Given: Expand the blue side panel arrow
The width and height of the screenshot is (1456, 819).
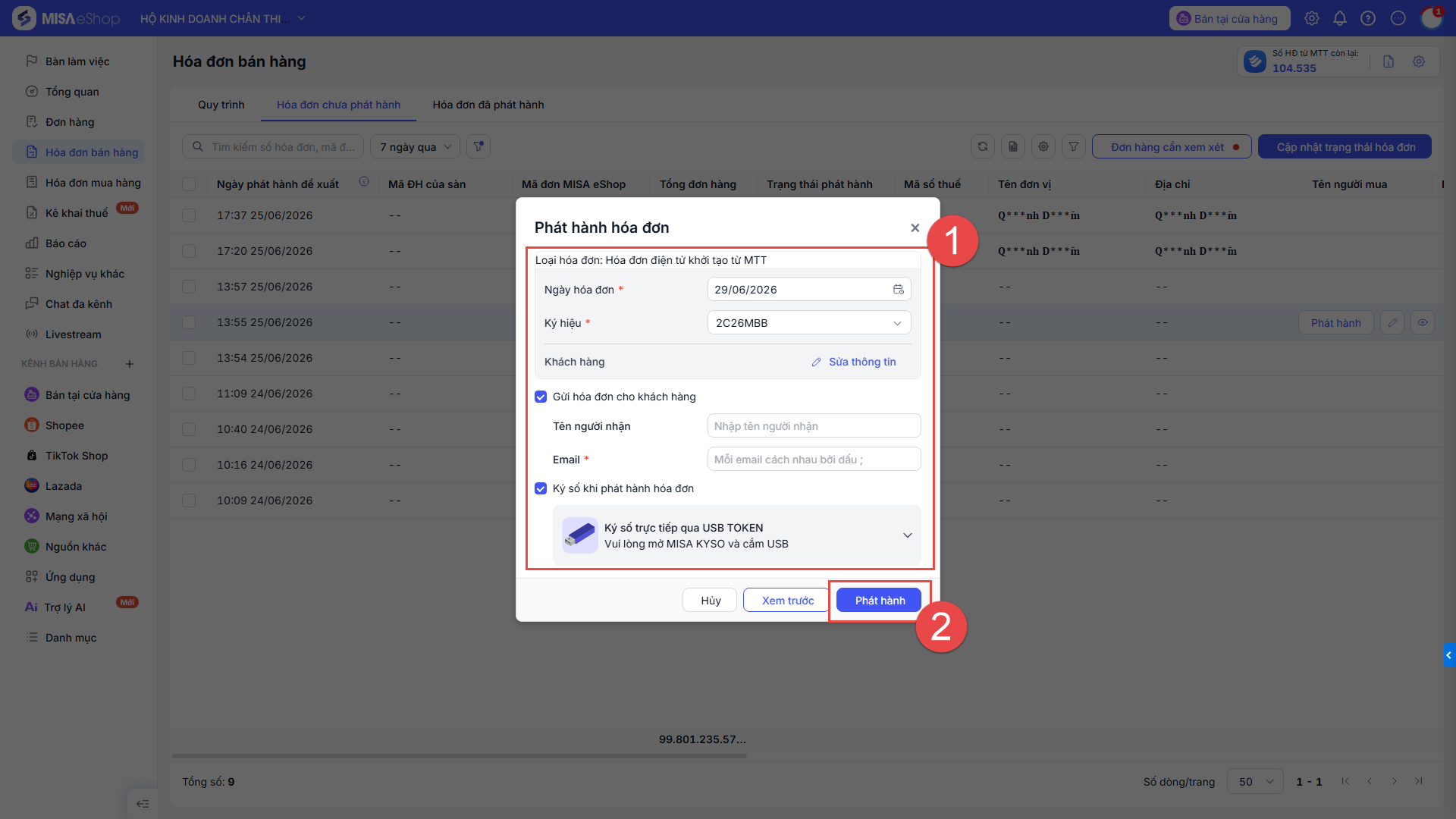Looking at the screenshot, I should pos(1449,655).
